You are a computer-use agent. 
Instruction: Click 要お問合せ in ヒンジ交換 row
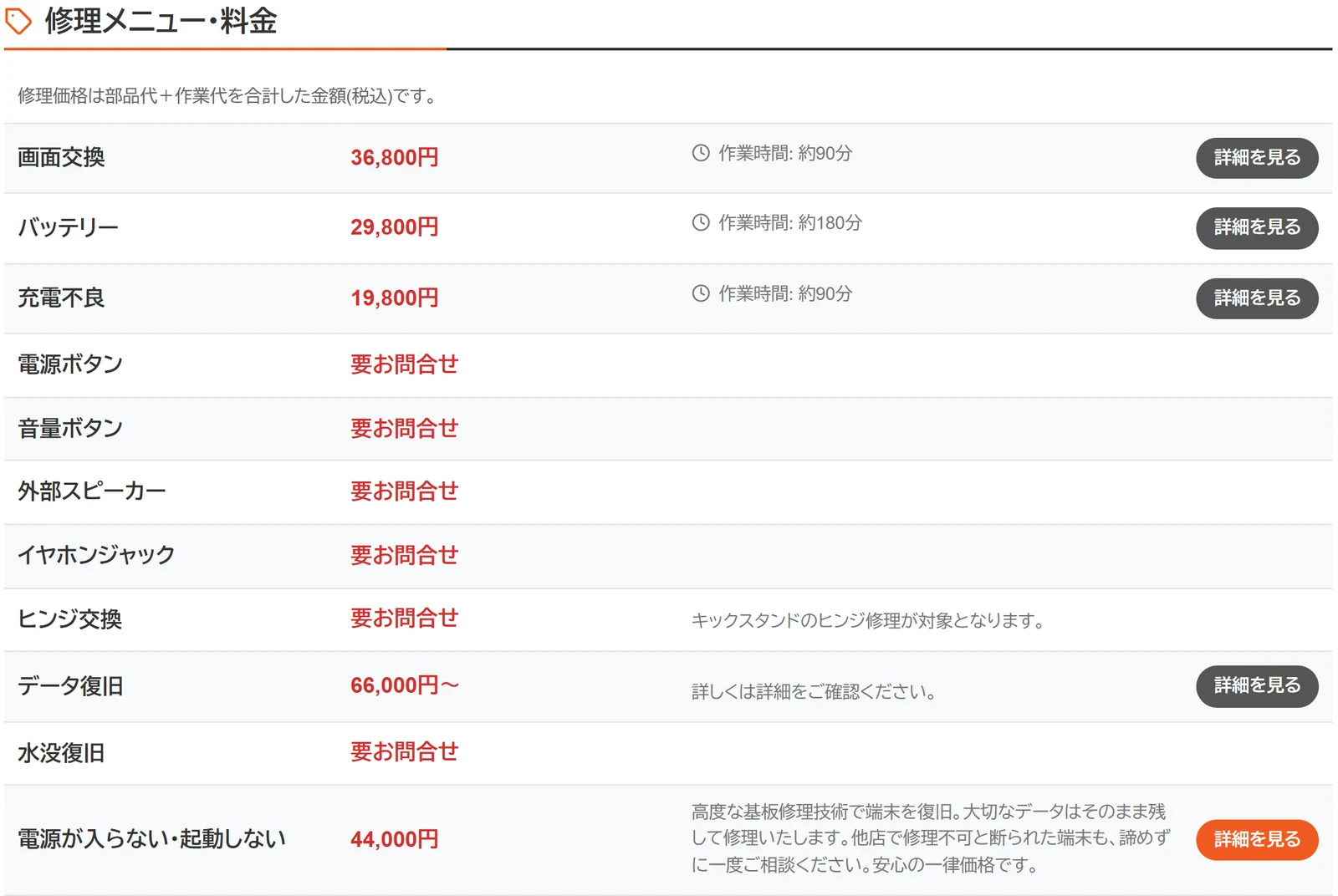point(405,619)
